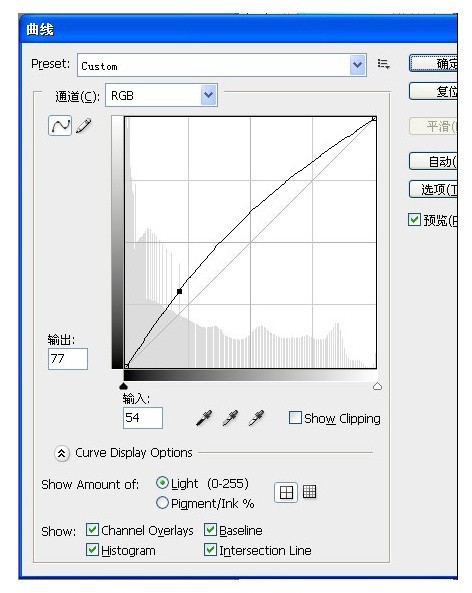Pick the white point eyedropper

(256, 418)
